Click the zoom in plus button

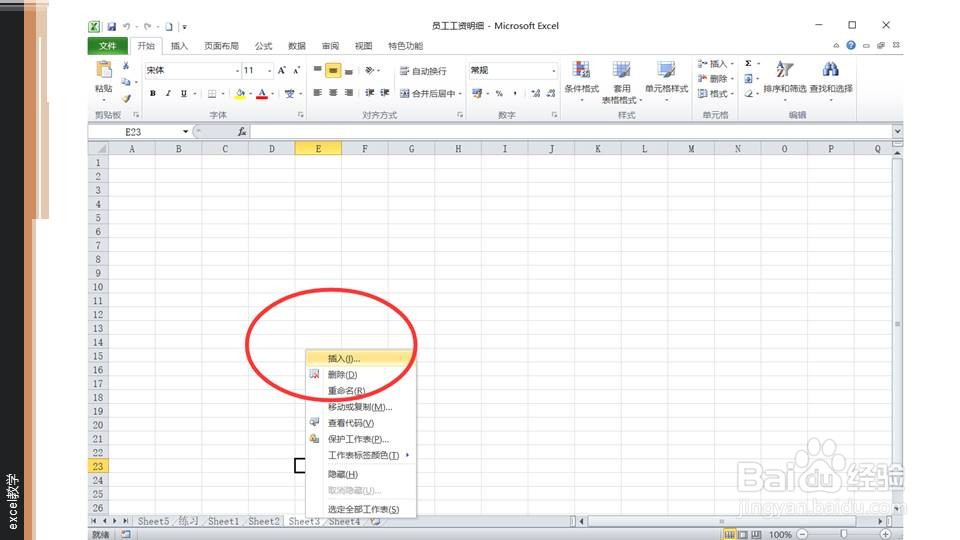[x=885, y=534]
